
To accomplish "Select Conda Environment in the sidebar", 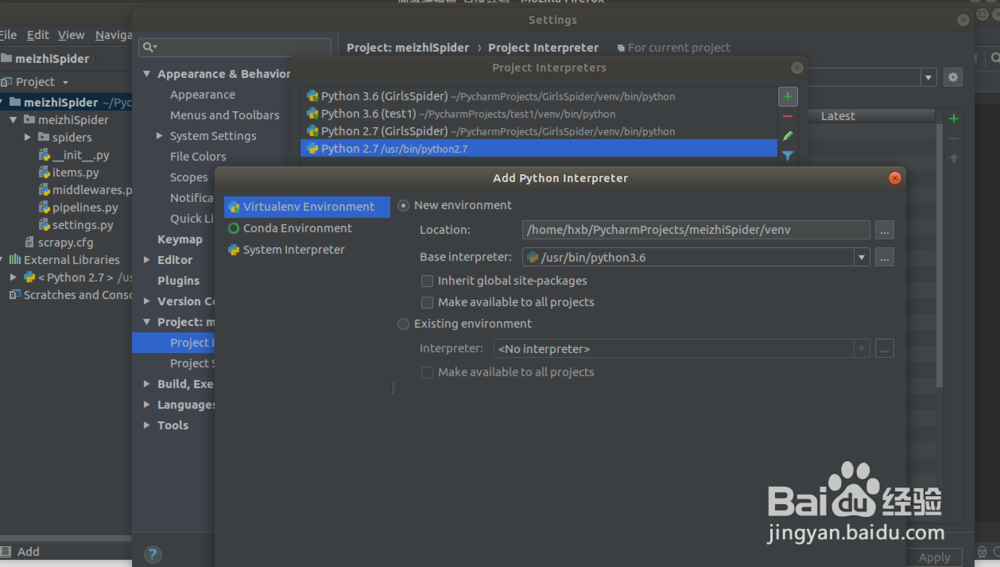I will click(297, 228).
